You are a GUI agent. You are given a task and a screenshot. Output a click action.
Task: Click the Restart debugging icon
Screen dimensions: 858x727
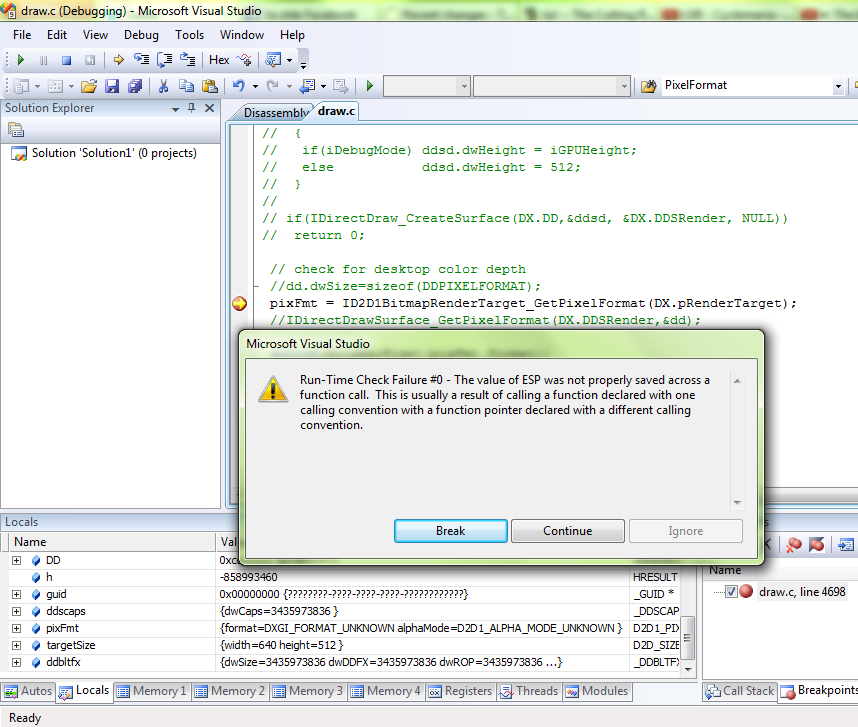pyautogui.click(x=90, y=60)
